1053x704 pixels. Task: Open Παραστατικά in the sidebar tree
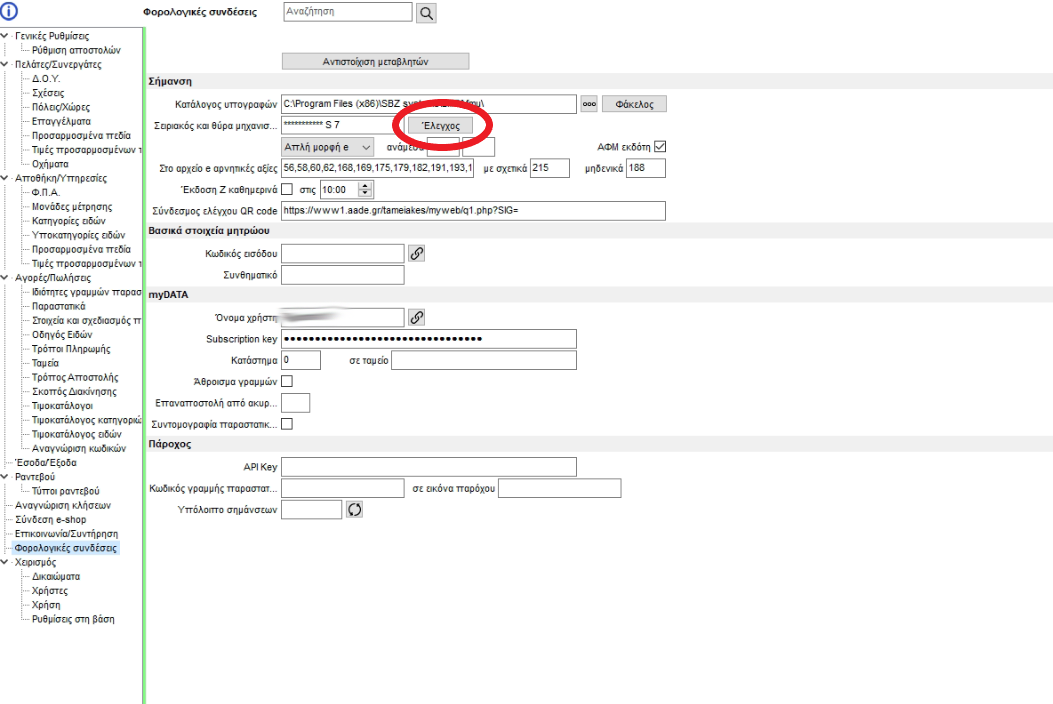coord(58,306)
